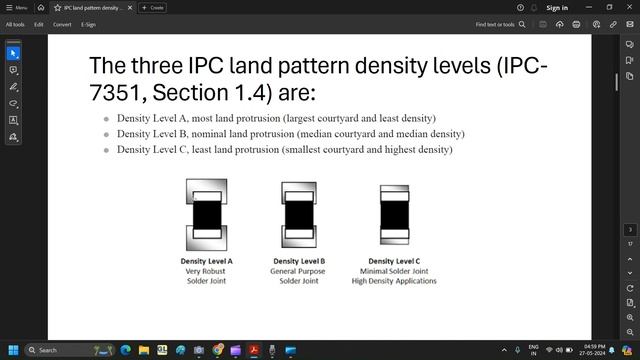The image size is (640, 360).
Task: Open the notifications bell in Acrobat
Action: 534,8
